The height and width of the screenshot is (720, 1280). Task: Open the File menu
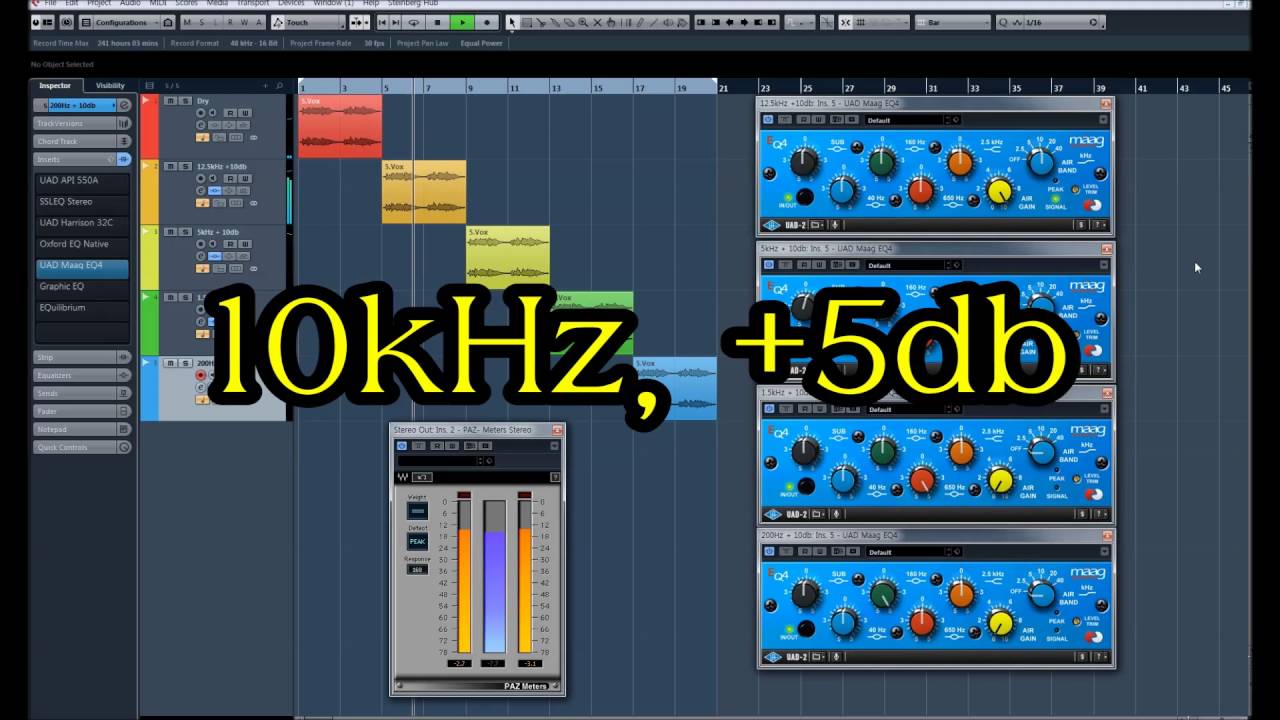50,3
